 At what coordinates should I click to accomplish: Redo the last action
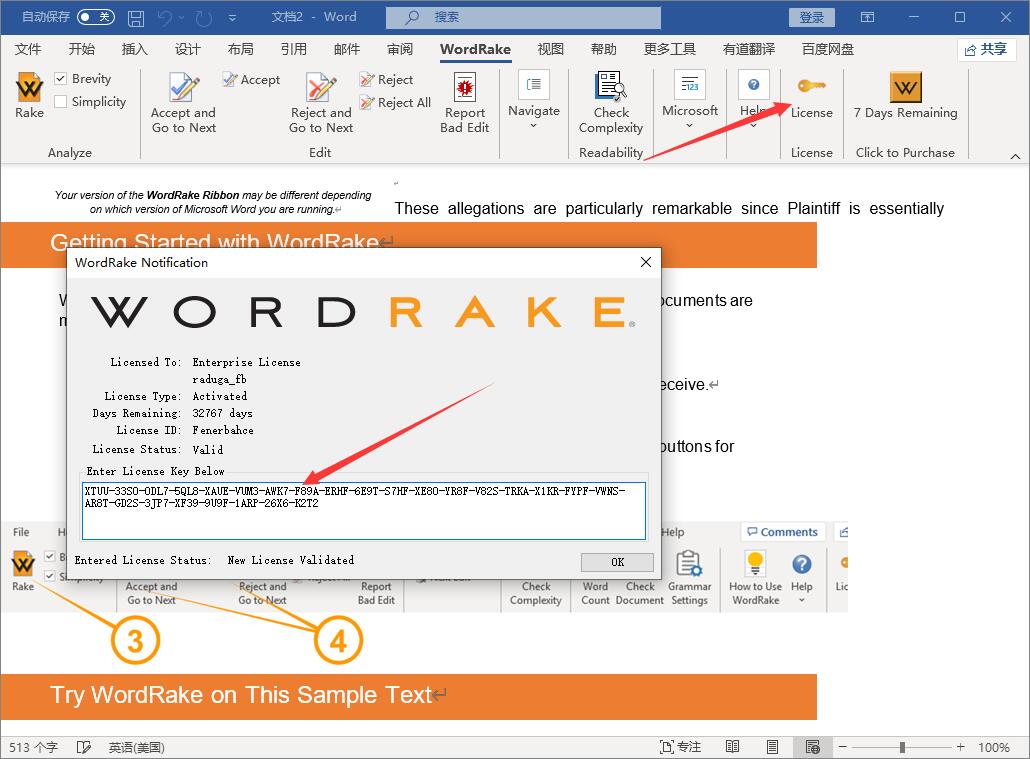pyautogui.click(x=204, y=18)
